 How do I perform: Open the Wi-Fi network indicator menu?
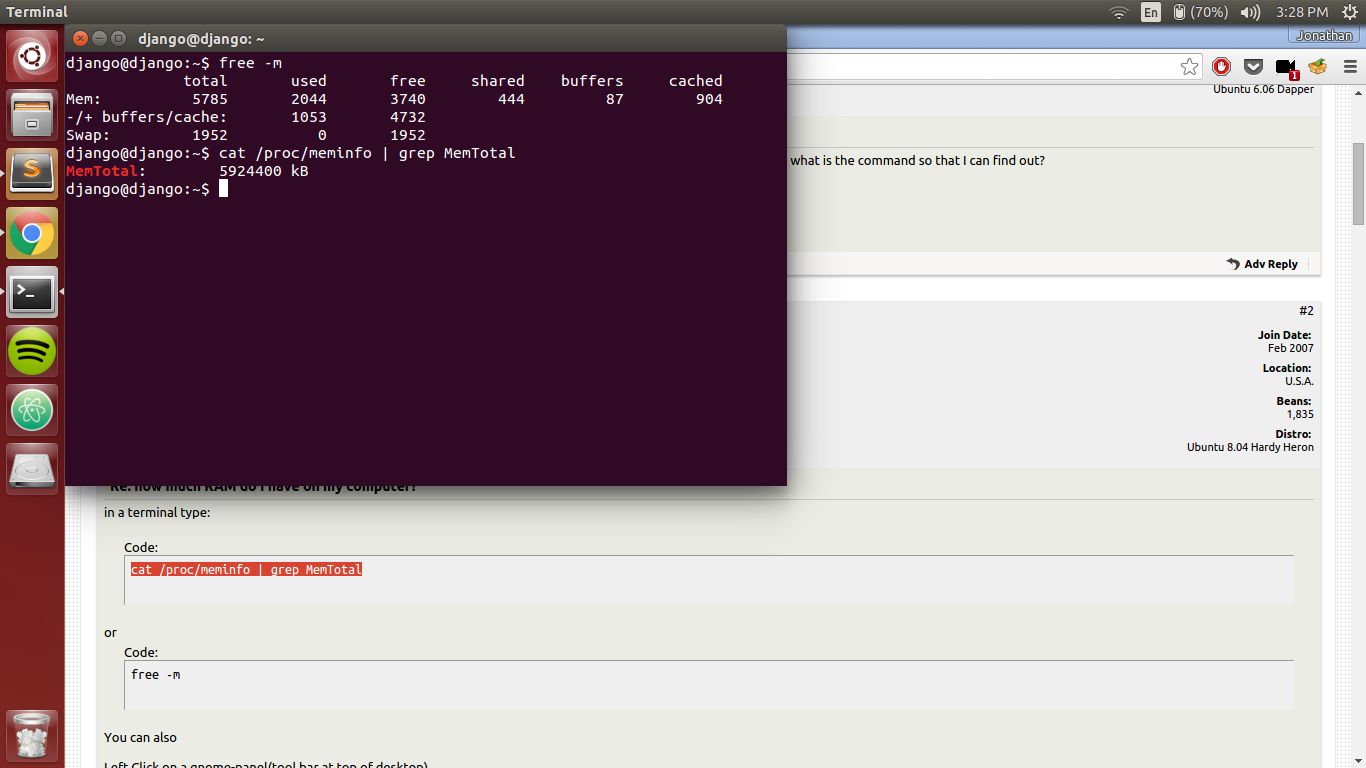(1118, 12)
